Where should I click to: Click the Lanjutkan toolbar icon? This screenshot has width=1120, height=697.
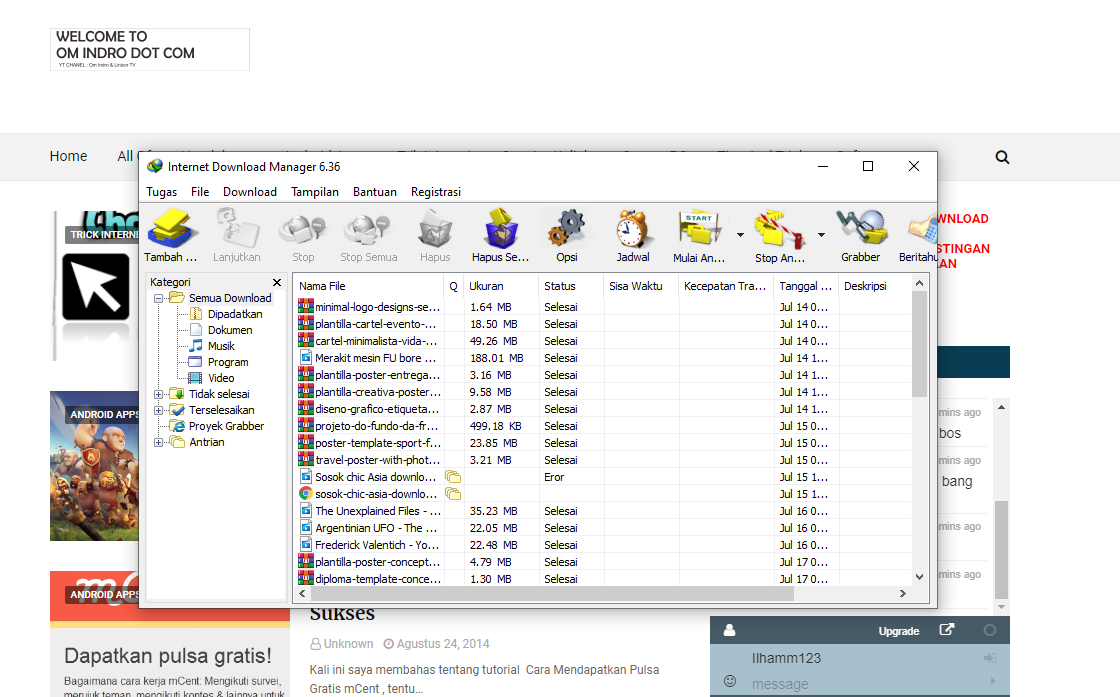click(236, 236)
